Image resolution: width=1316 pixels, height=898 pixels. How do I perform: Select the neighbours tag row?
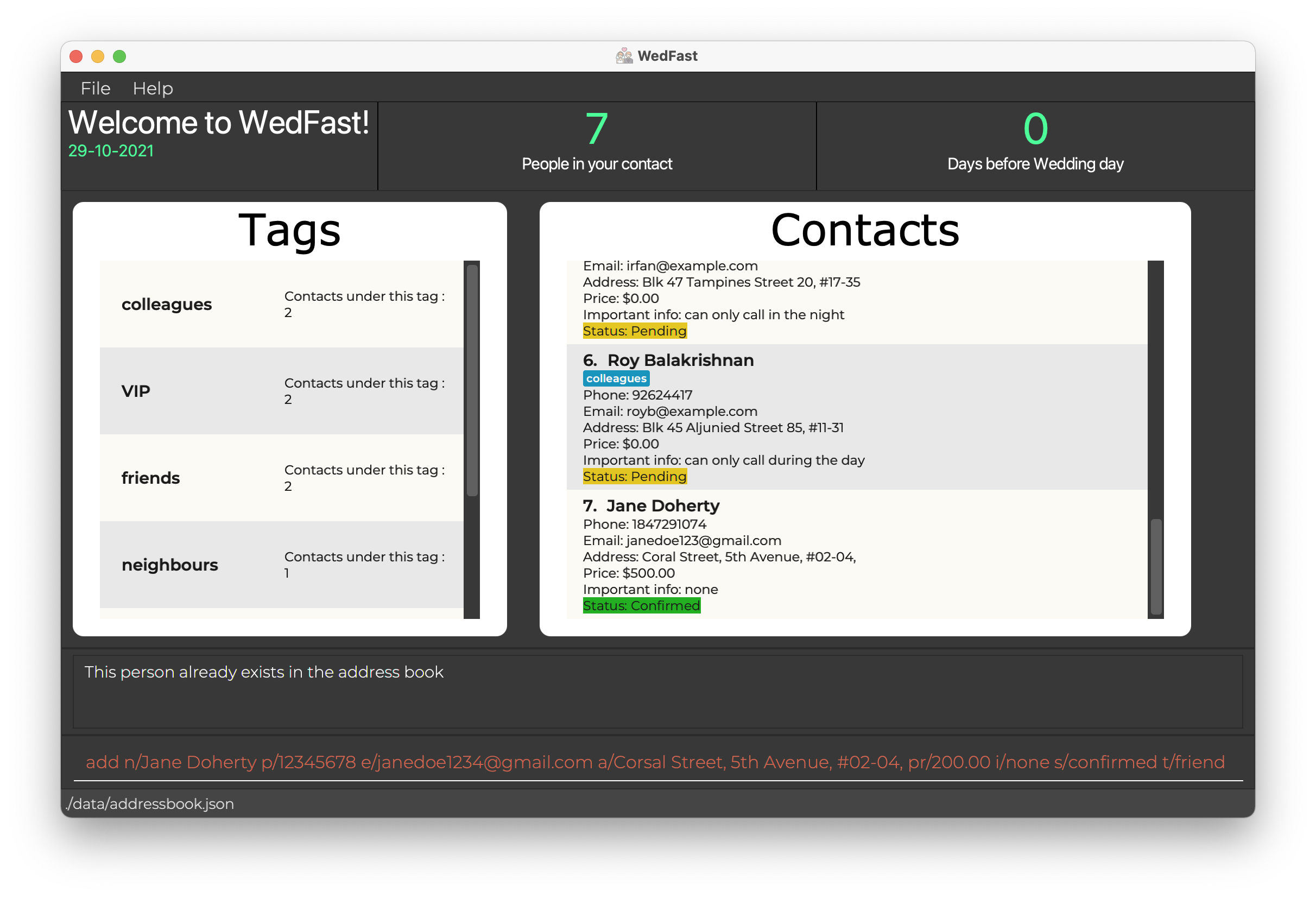281,565
